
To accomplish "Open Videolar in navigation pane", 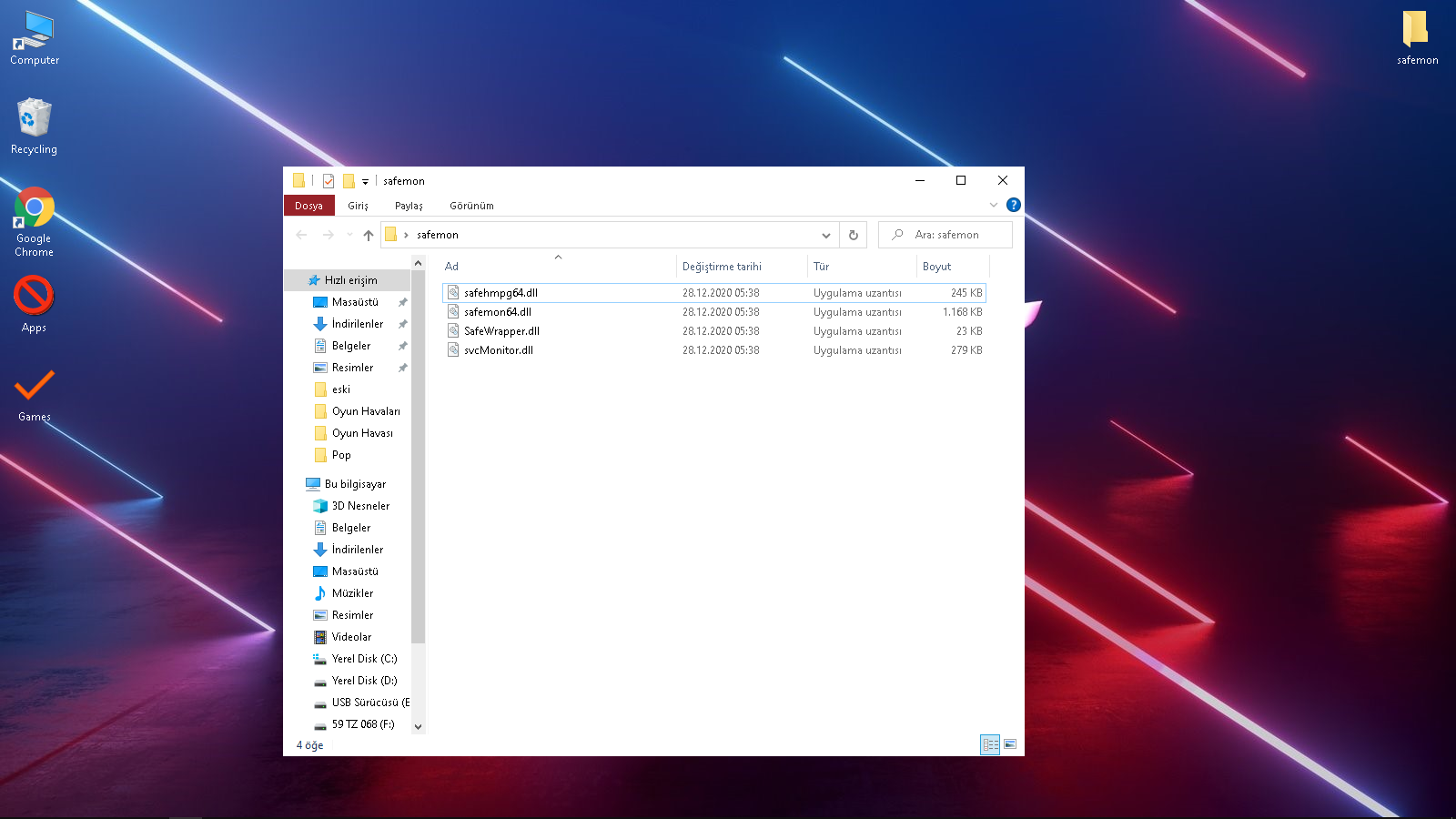I will pos(351,637).
